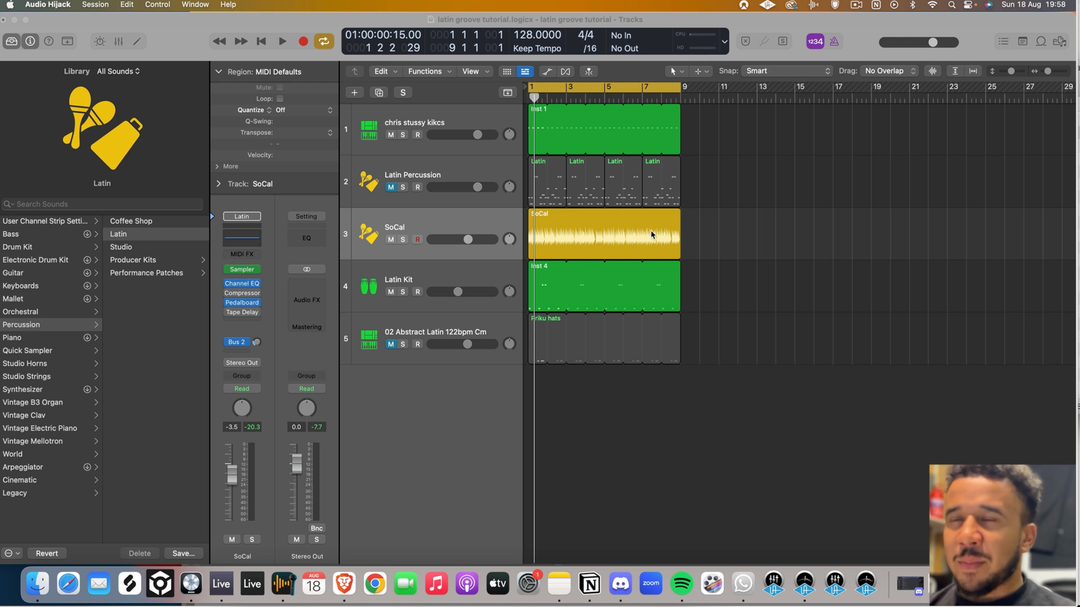Screen dimensions: 1080x607
Task: Toggle record enable on SoCal track
Action: 417,240
